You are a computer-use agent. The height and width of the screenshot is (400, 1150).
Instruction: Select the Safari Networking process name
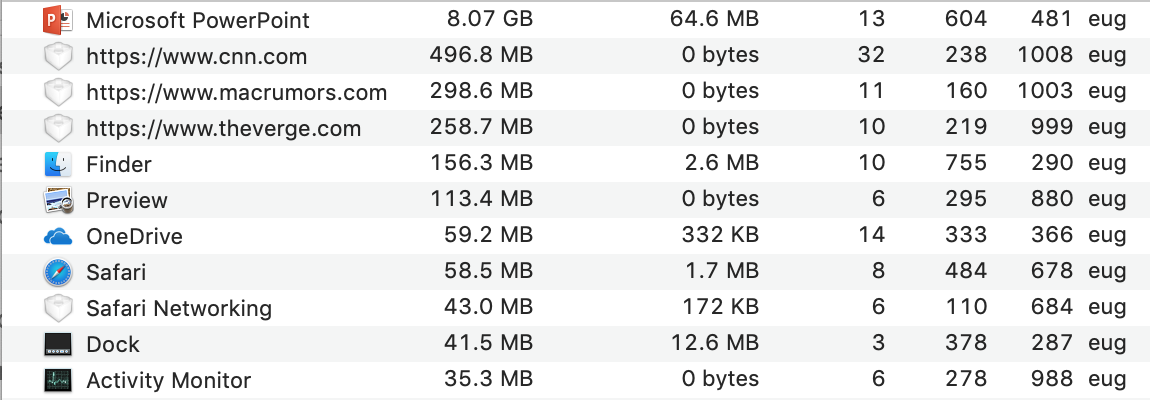179,308
